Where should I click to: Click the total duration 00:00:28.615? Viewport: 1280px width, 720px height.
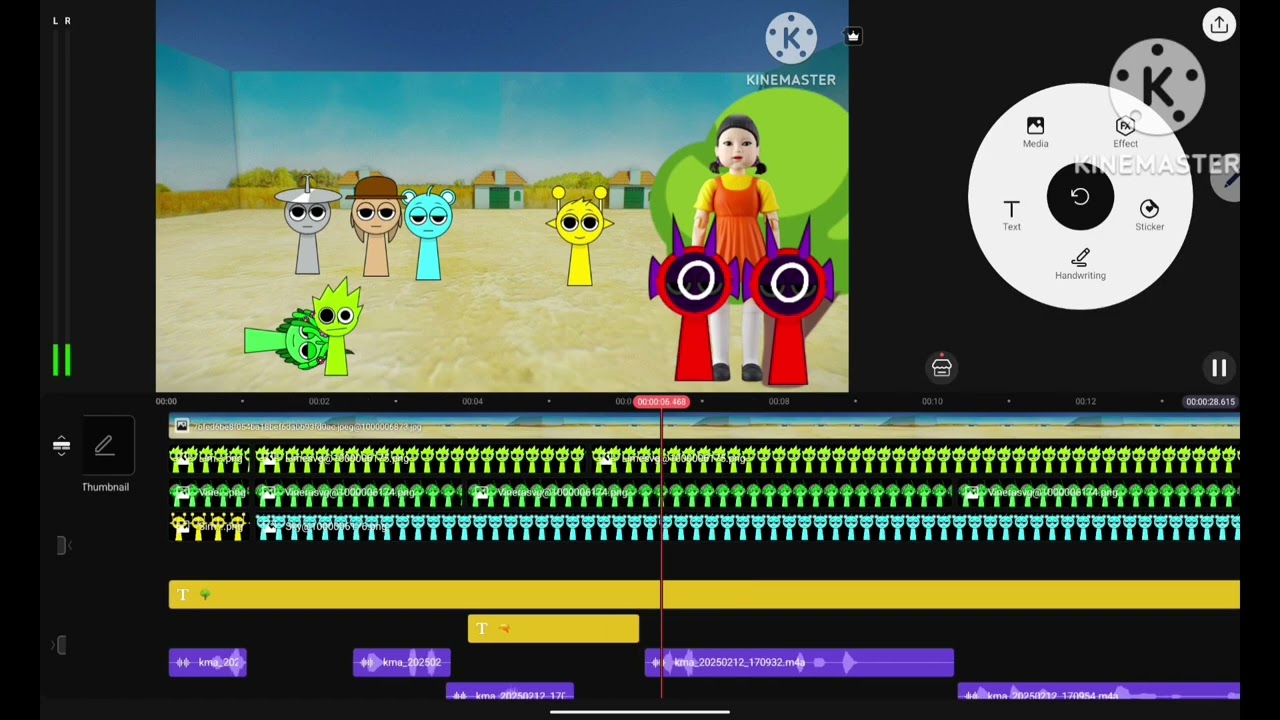[1210, 402]
